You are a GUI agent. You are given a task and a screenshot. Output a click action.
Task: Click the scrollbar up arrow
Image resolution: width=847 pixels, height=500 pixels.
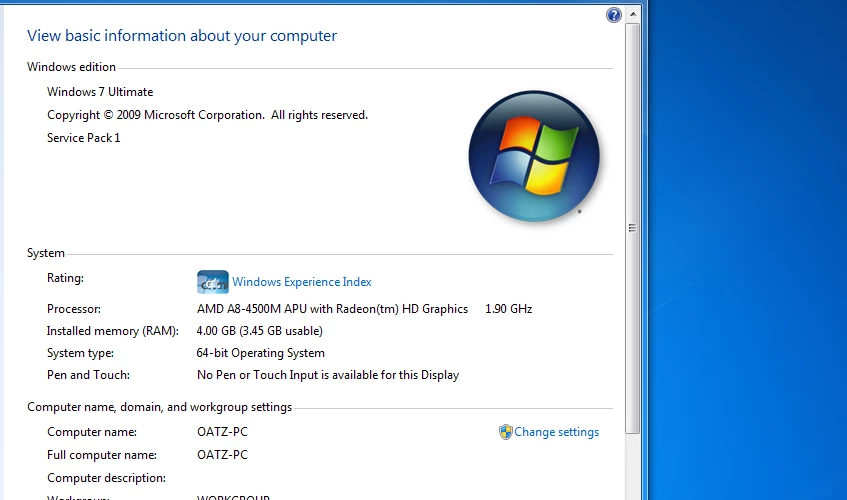click(x=633, y=15)
